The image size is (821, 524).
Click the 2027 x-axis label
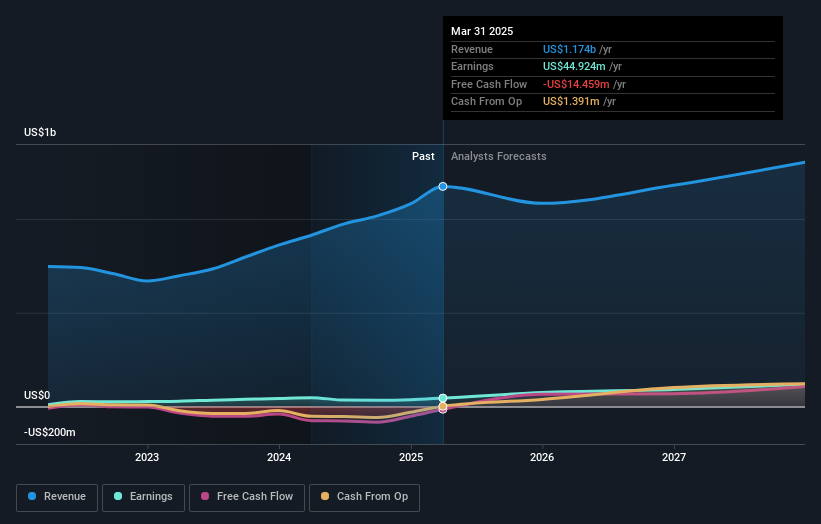(x=674, y=458)
